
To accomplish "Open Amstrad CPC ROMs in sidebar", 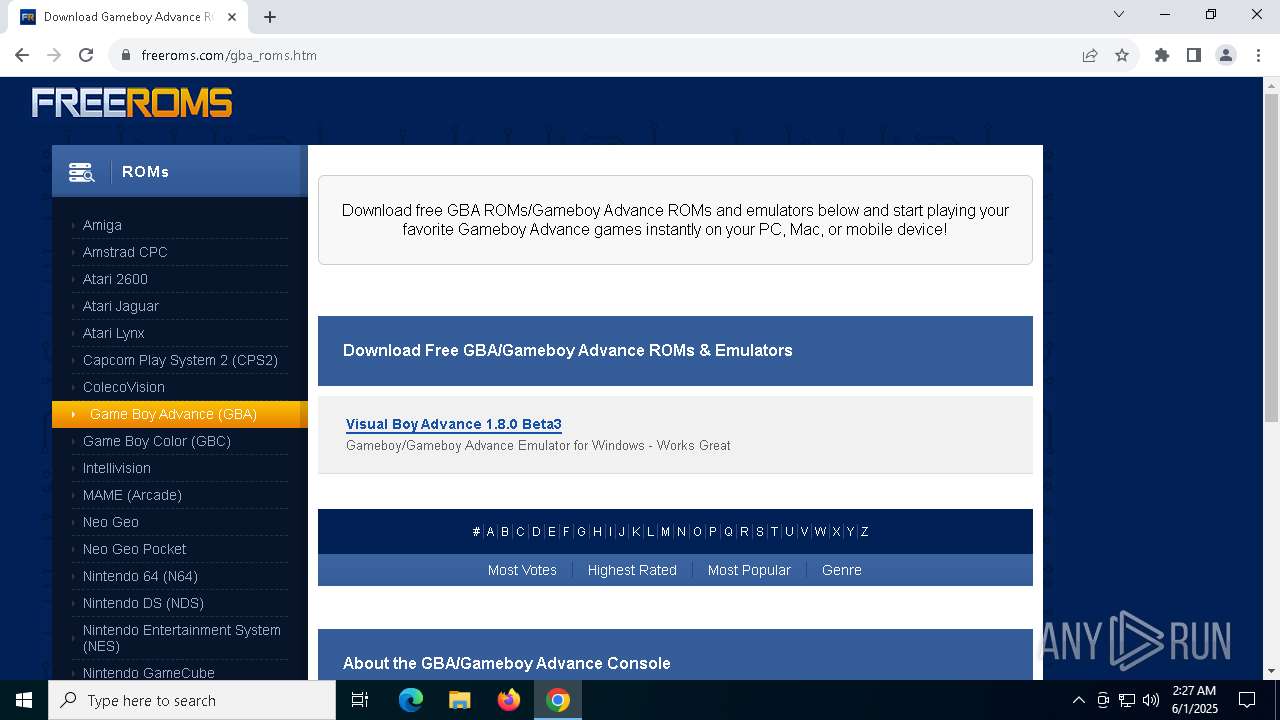I will click(x=125, y=252).
